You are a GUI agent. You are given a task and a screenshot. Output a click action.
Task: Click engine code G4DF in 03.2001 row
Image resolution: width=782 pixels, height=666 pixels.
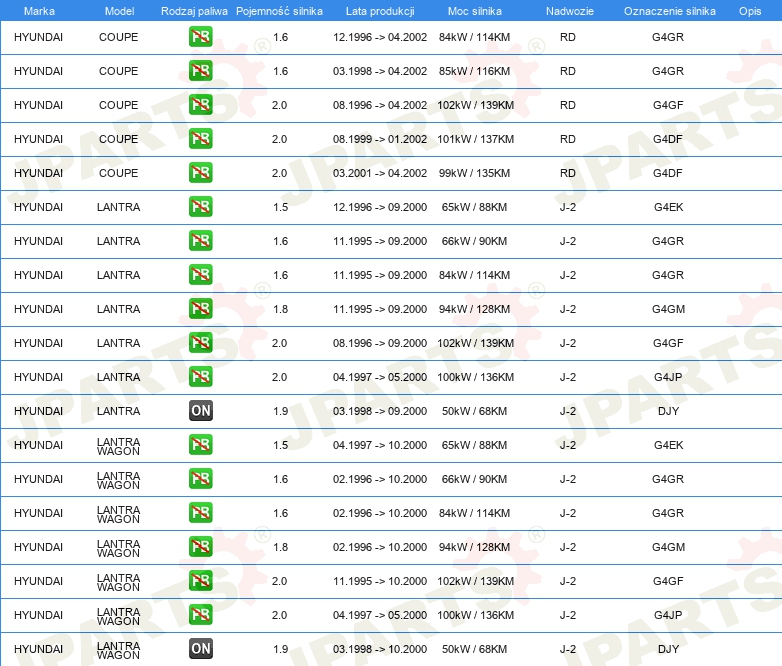[x=668, y=173]
